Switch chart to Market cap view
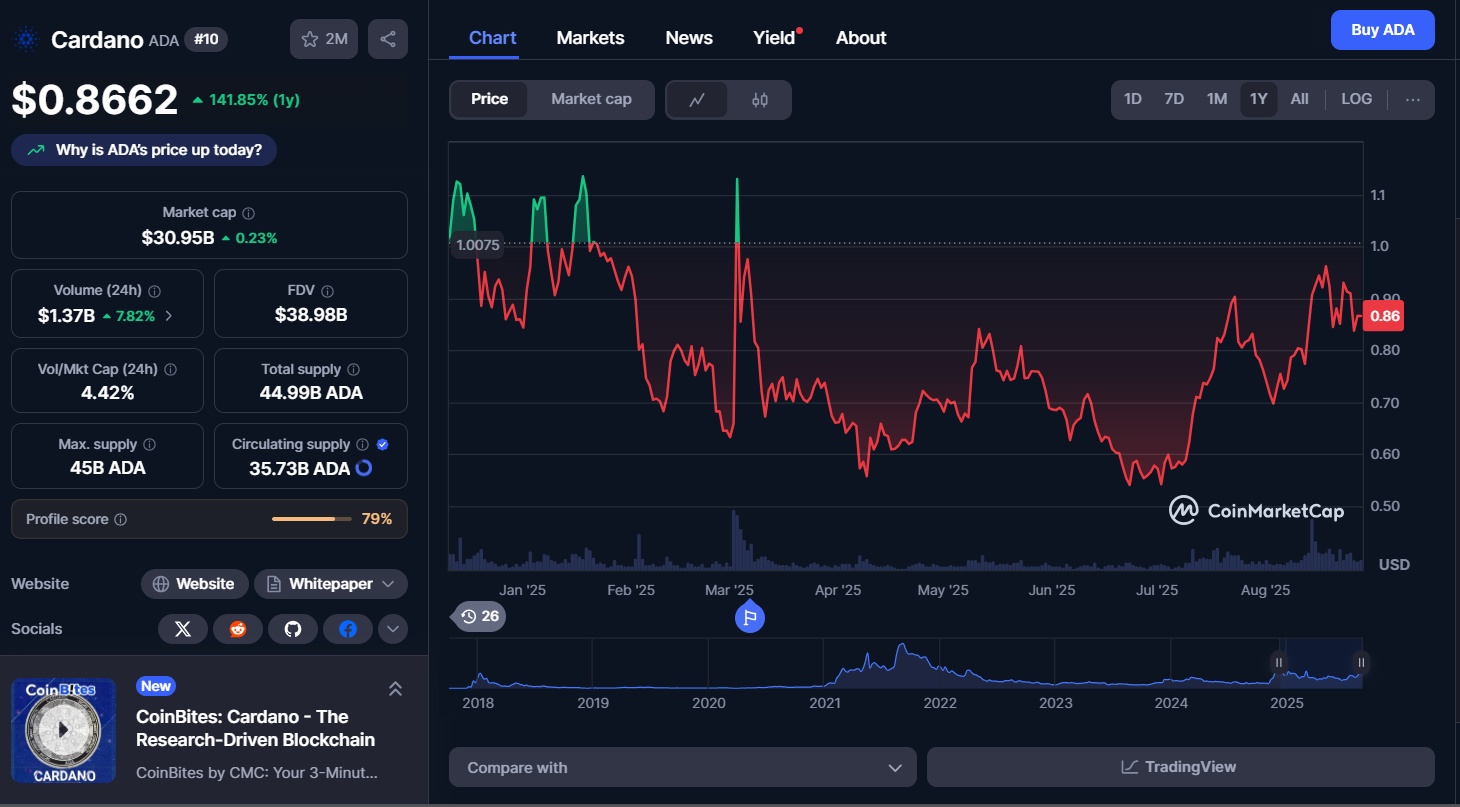Image resolution: width=1460 pixels, height=807 pixels. [591, 99]
